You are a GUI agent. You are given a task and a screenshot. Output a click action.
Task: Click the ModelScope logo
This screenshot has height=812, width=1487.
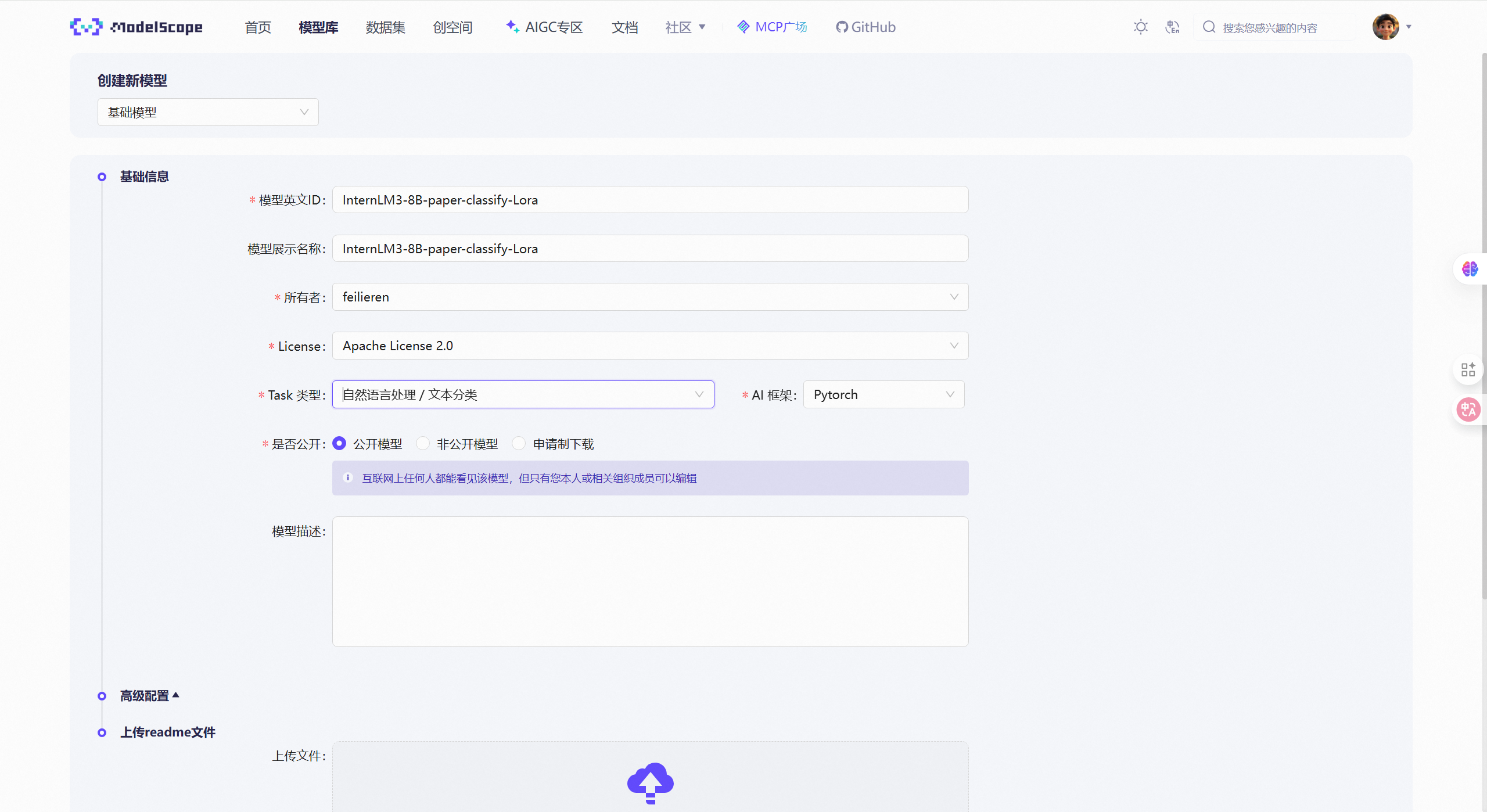point(137,27)
